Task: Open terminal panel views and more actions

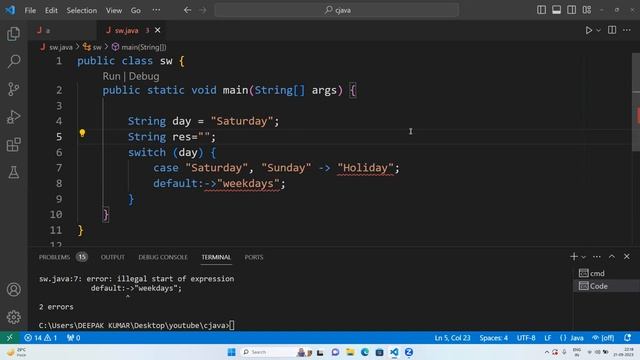Action: (x=597, y=257)
